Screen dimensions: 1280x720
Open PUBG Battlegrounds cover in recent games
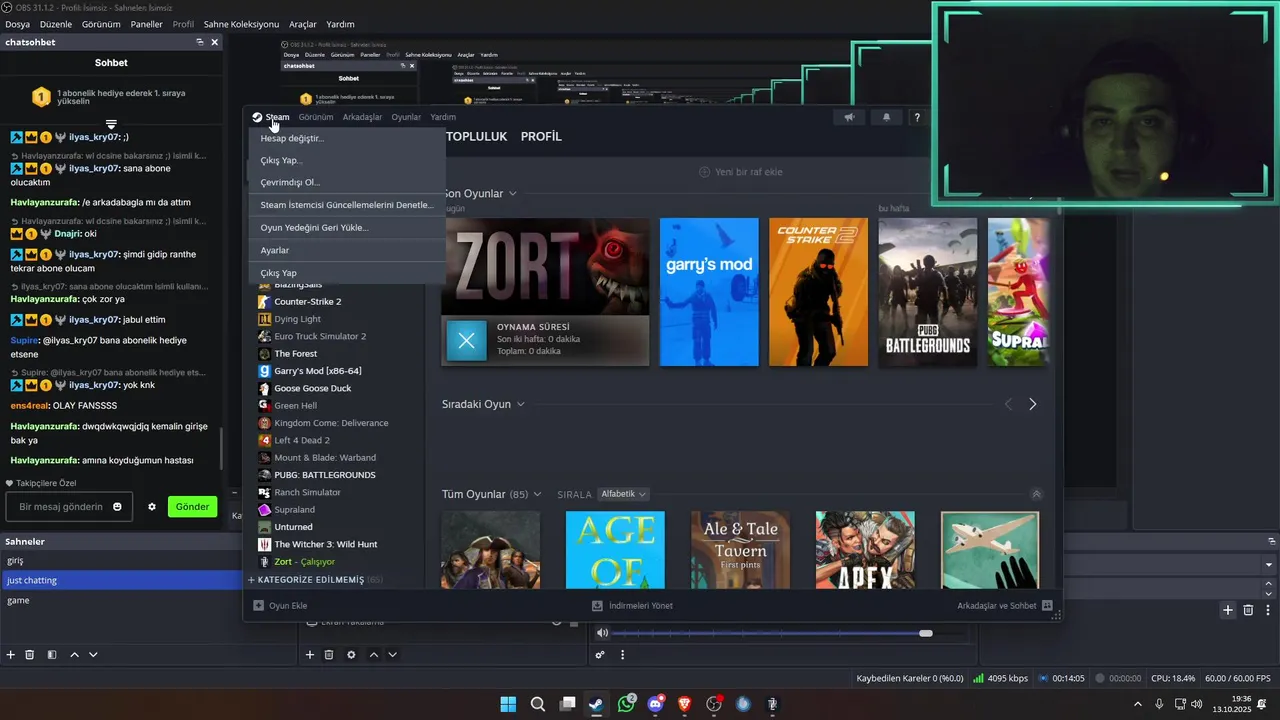pyautogui.click(x=927, y=292)
